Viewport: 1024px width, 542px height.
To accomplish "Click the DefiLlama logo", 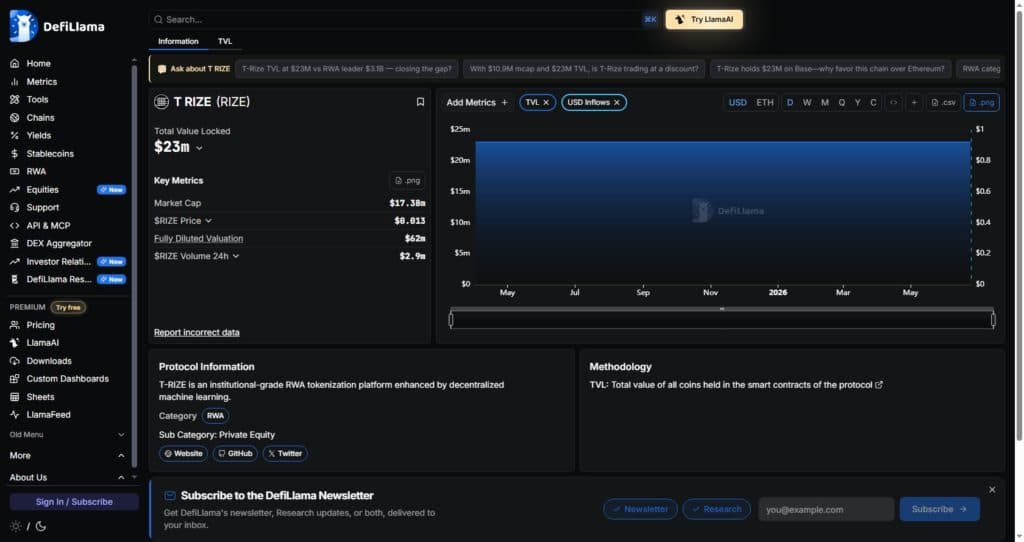I will tap(57, 26).
